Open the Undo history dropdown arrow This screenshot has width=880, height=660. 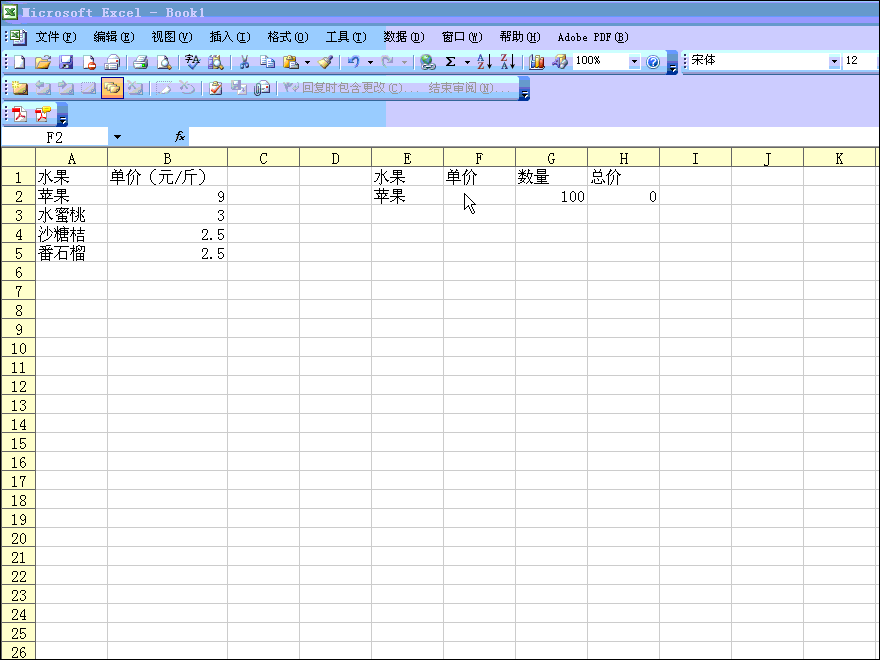tap(370, 62)
